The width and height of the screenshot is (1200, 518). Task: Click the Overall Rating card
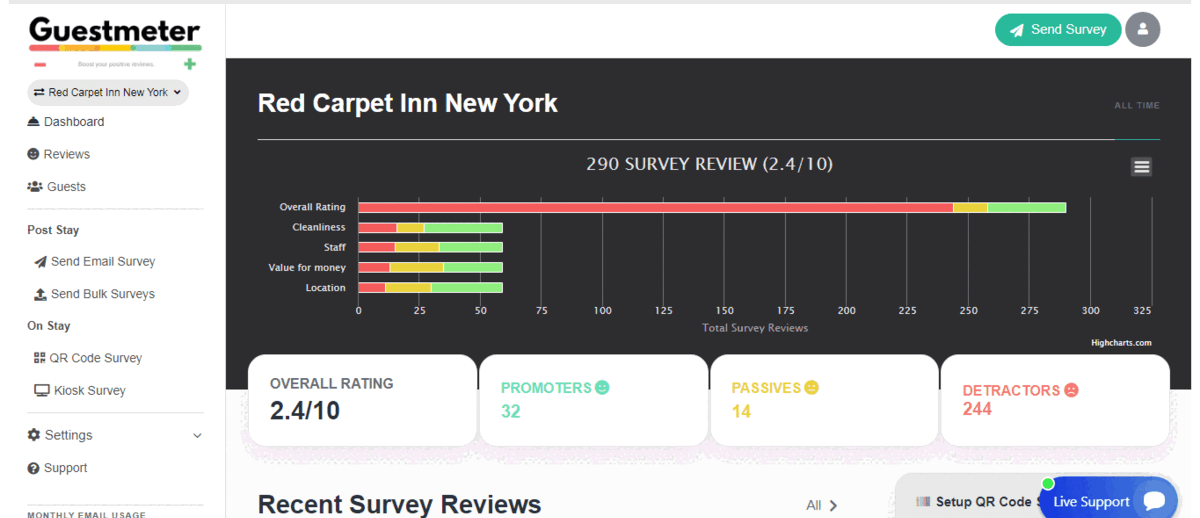tap(362, 400)
